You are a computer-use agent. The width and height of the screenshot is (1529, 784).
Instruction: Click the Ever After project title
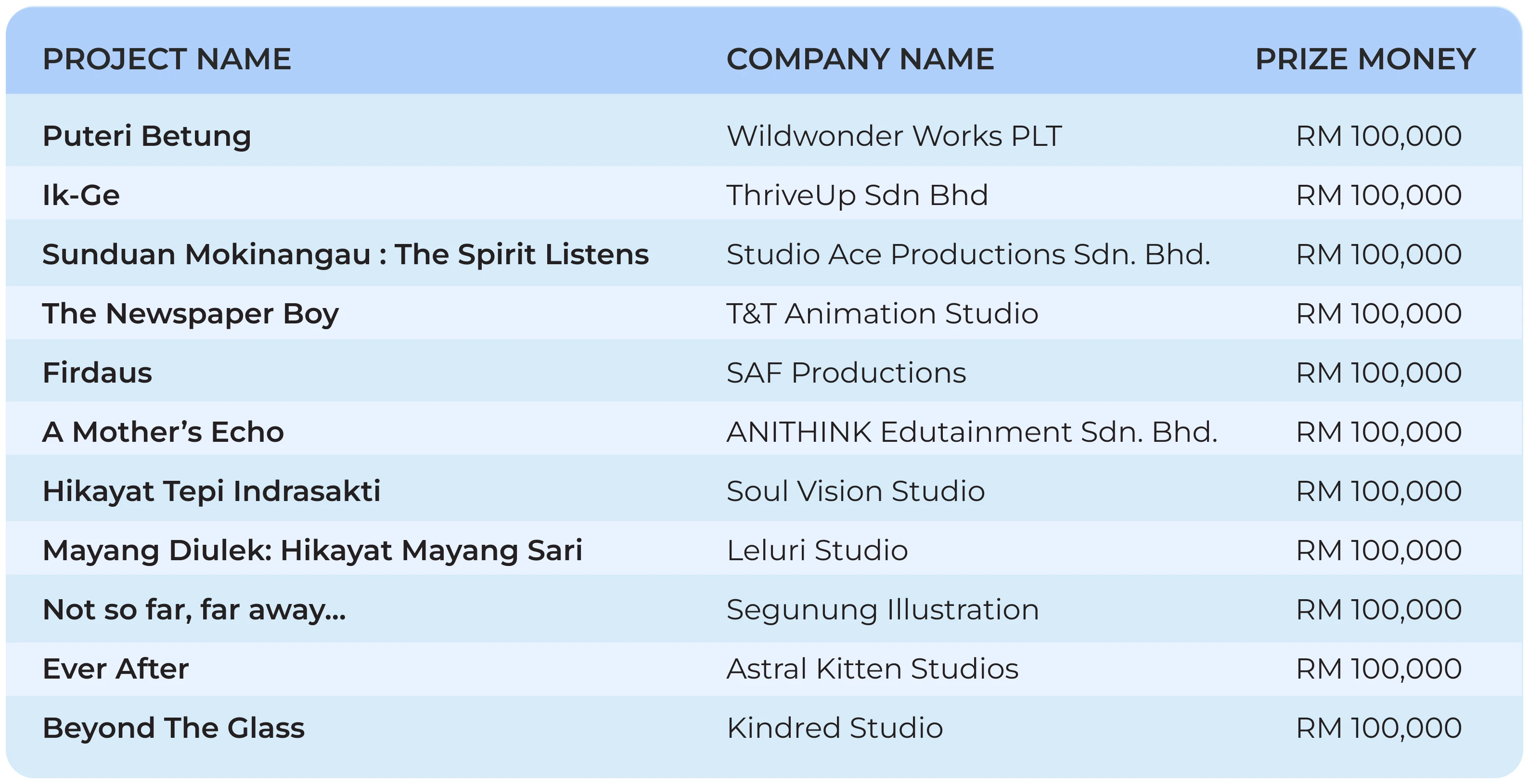click(x=116, y=669)
